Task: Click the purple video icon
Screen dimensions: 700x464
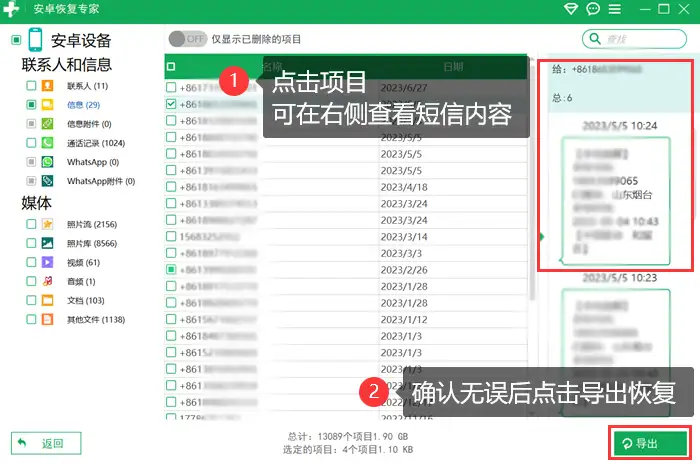Action: [x=47, y=262]
